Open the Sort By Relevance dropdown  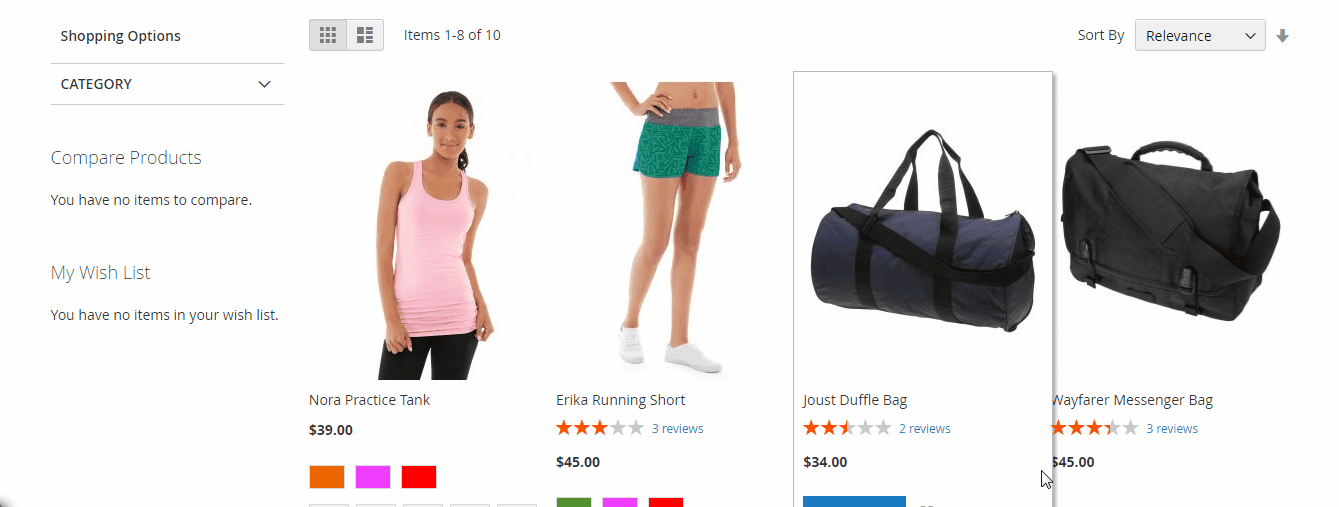point(1200,35)
